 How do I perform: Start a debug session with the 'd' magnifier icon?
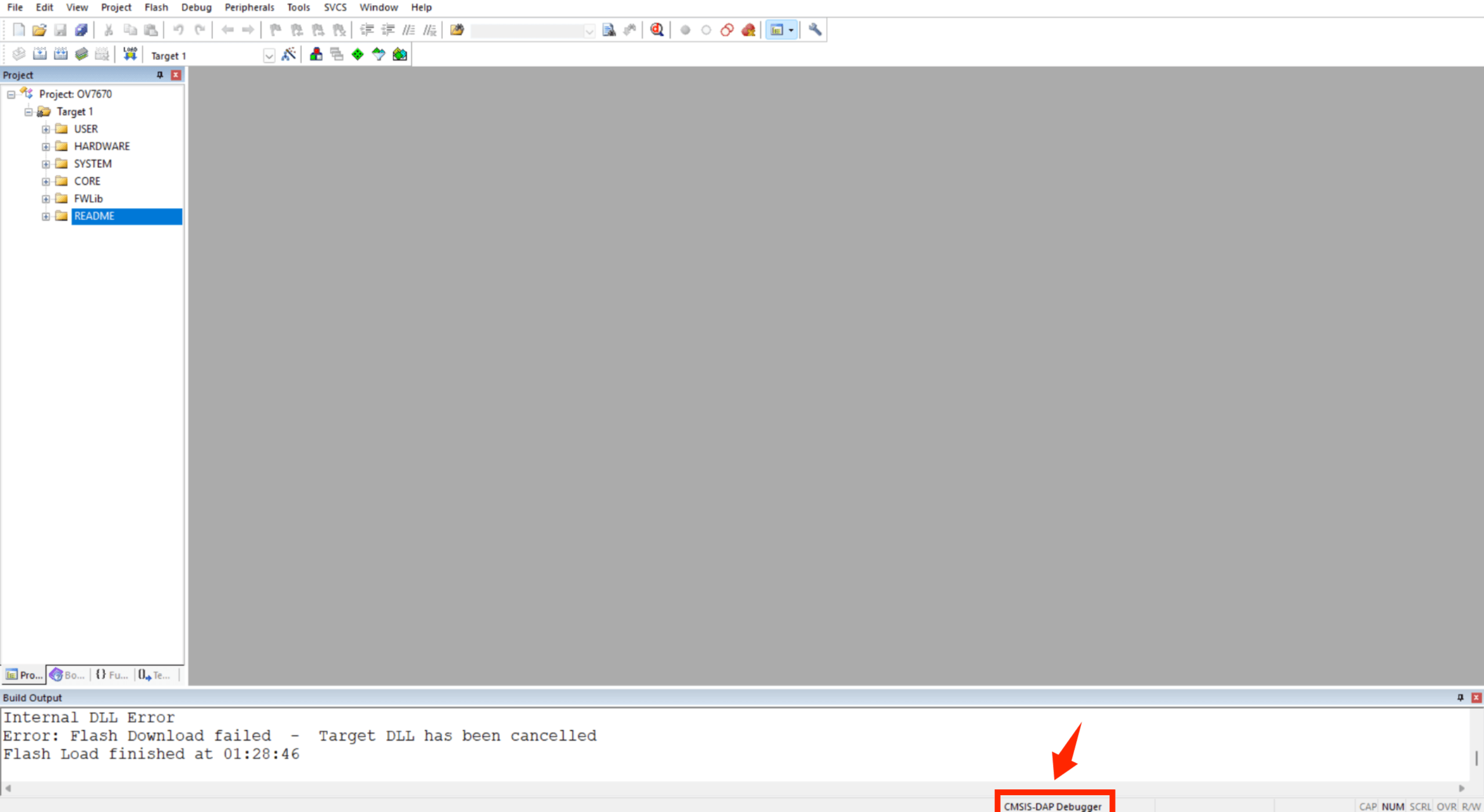pos(656,30)
